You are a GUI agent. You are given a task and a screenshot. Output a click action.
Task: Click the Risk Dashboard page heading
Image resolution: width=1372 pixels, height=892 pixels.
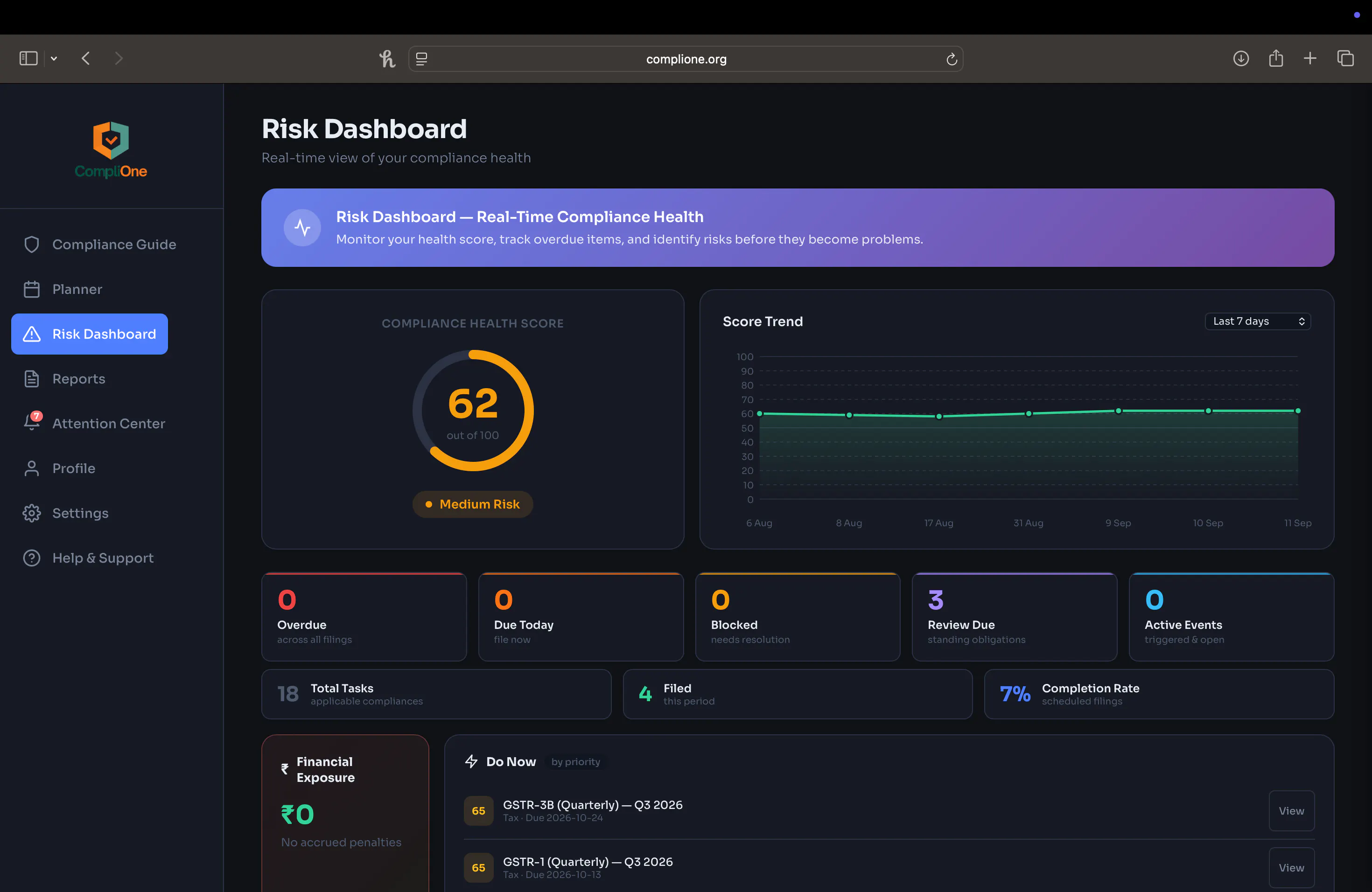364,128
